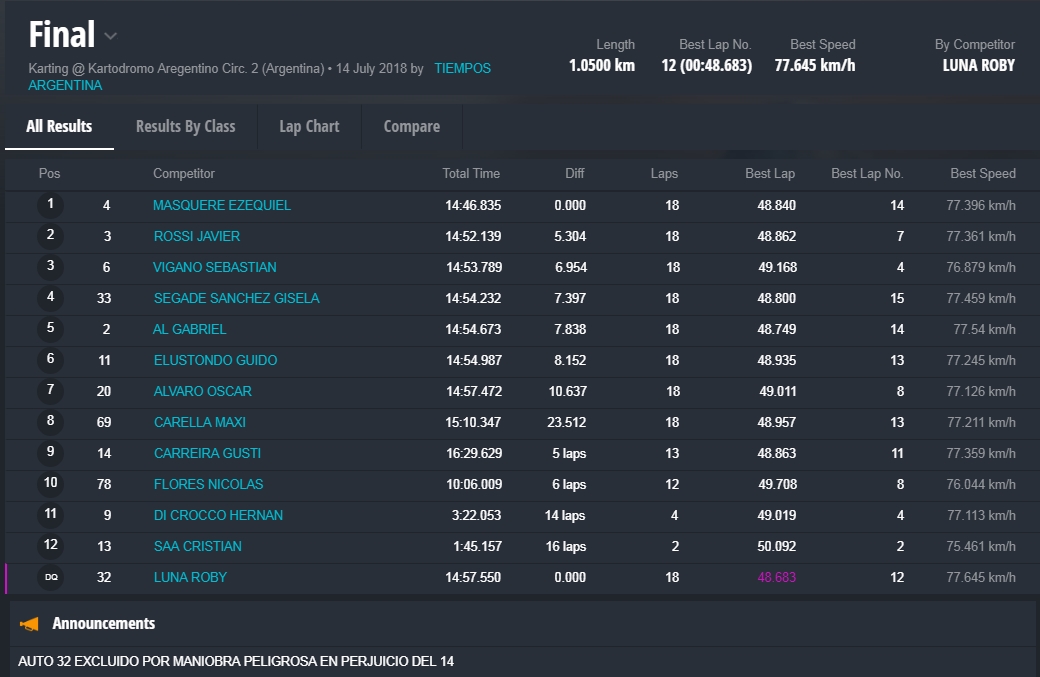
Task: Click the DQ badge for Luna Roby
Action: point(50,577)
